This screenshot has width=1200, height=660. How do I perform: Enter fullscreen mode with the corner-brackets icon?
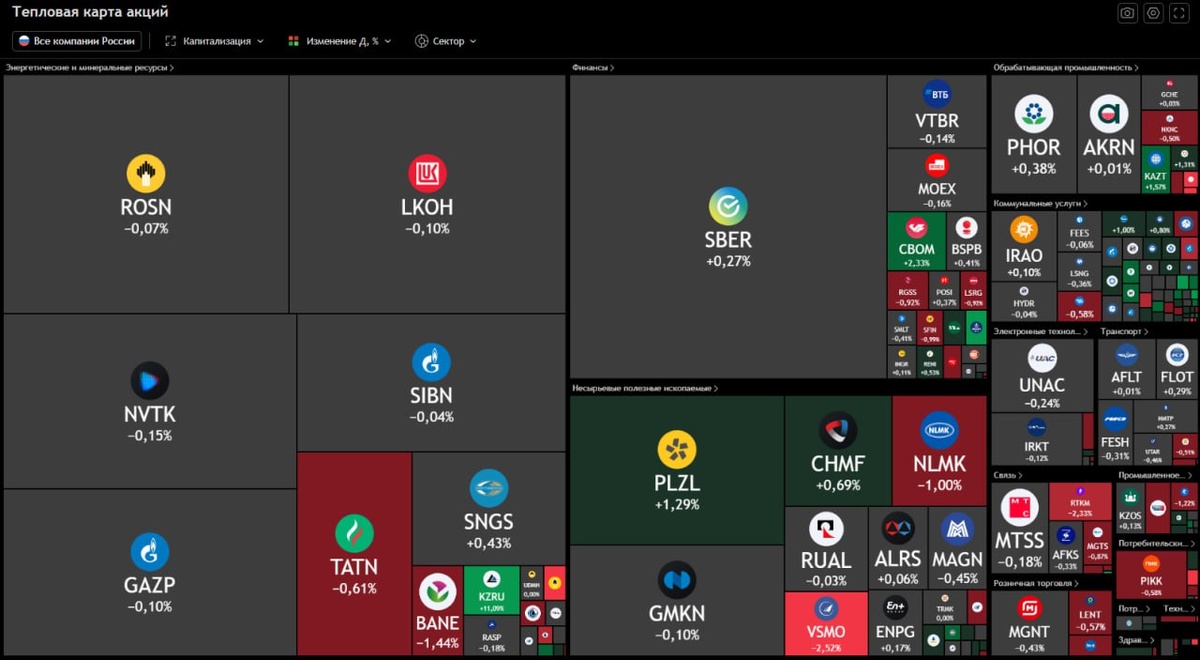[x=1179, y=13]
